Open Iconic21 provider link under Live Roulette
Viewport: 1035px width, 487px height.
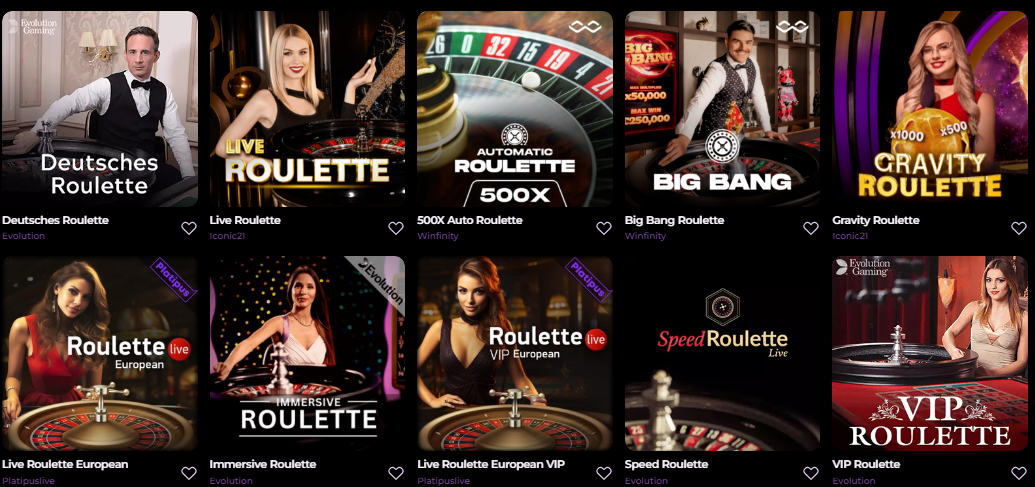click(x=227, y=236)
